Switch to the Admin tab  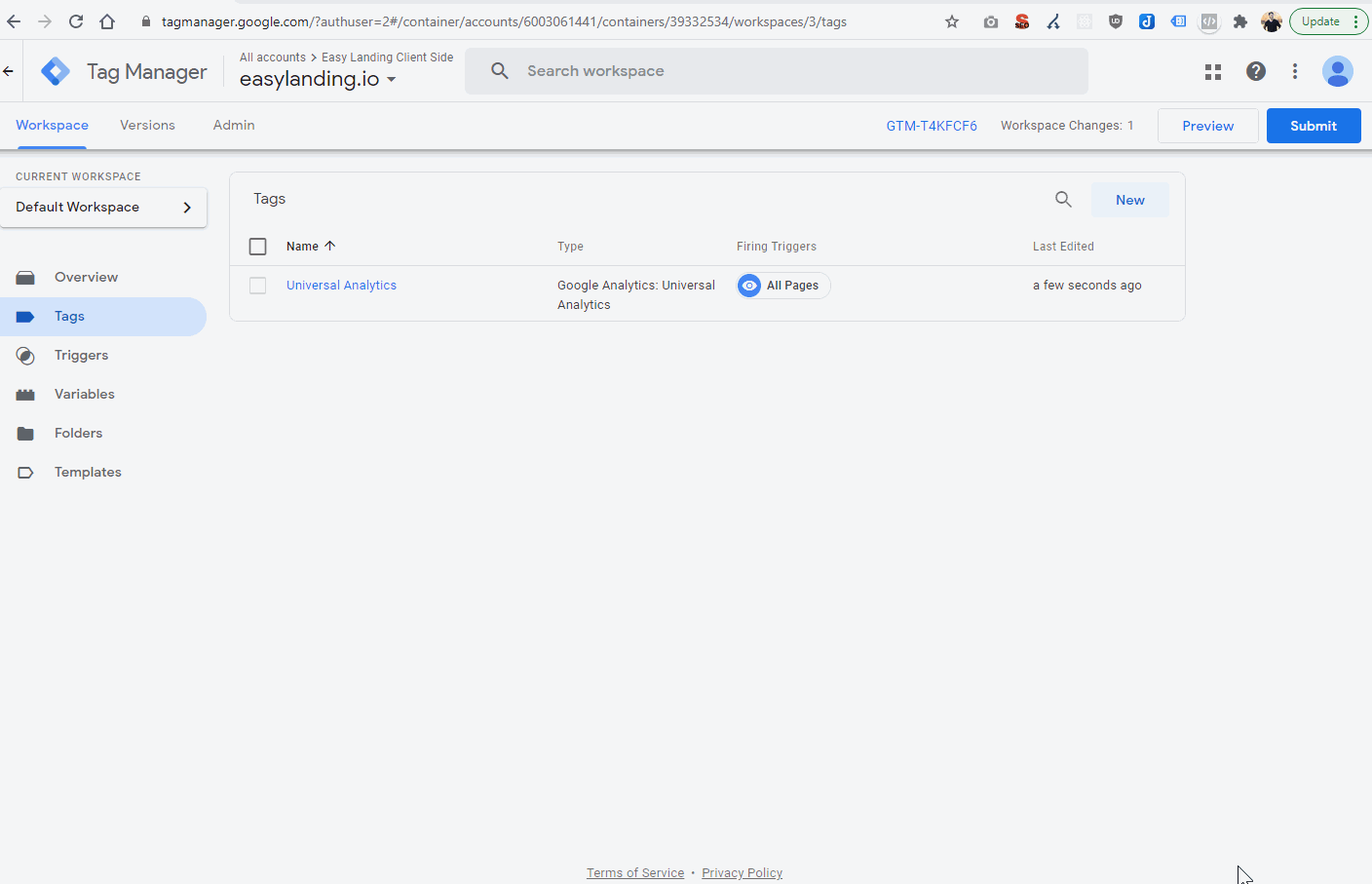tap(234, 126)
